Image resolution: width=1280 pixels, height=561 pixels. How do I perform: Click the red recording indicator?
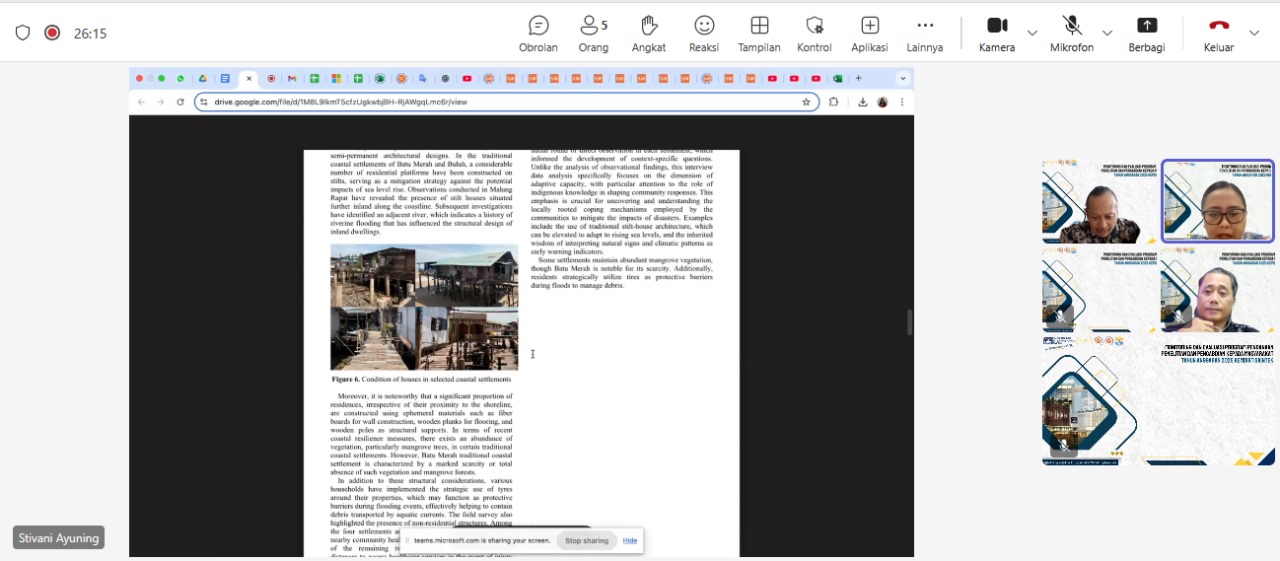tap(52, 33)
